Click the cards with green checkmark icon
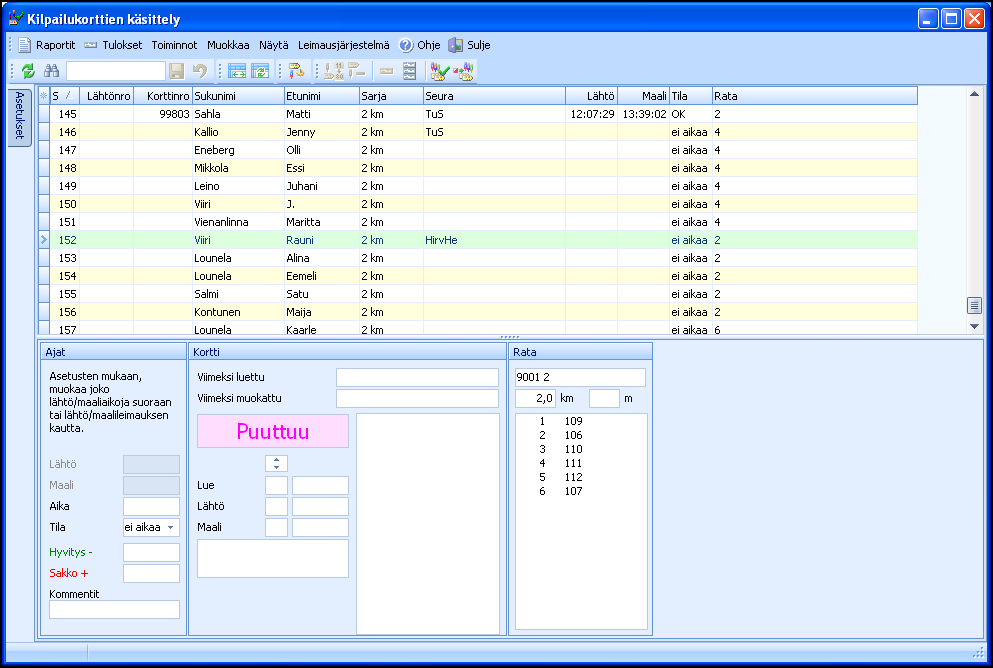993x668 pixels. (x=440, y=71)
